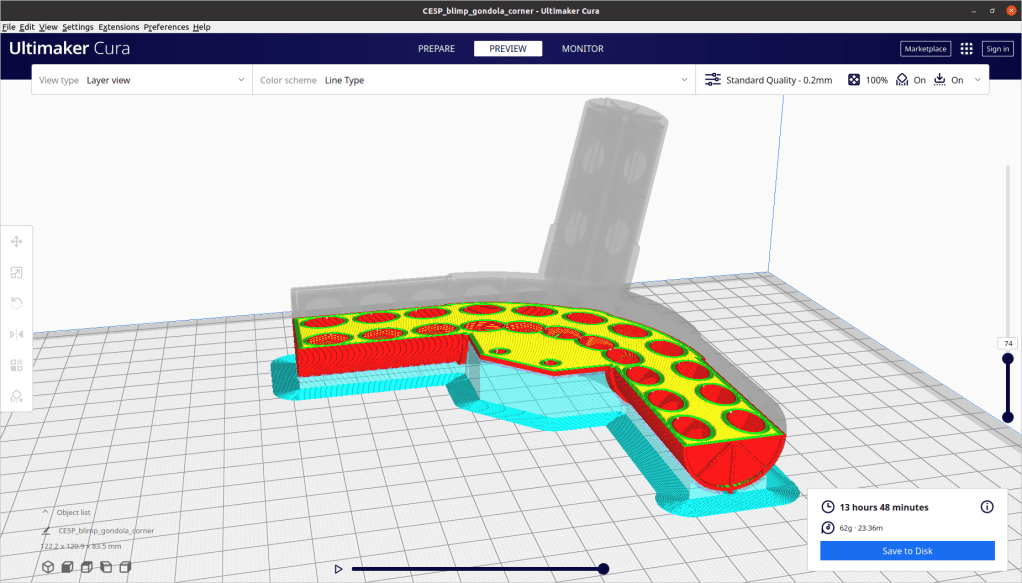Open the Ultimaker apps grid icon
The width and height of the screenshot is (1022, 583).
[x=966, y=48]
